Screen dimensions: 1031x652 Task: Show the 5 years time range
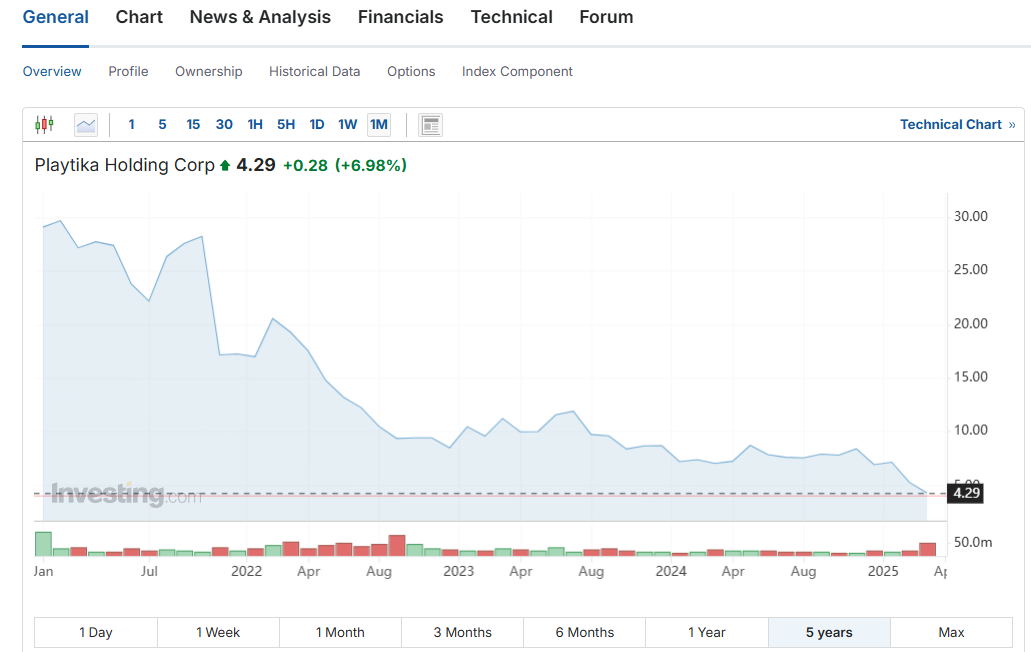pos(829,632)
